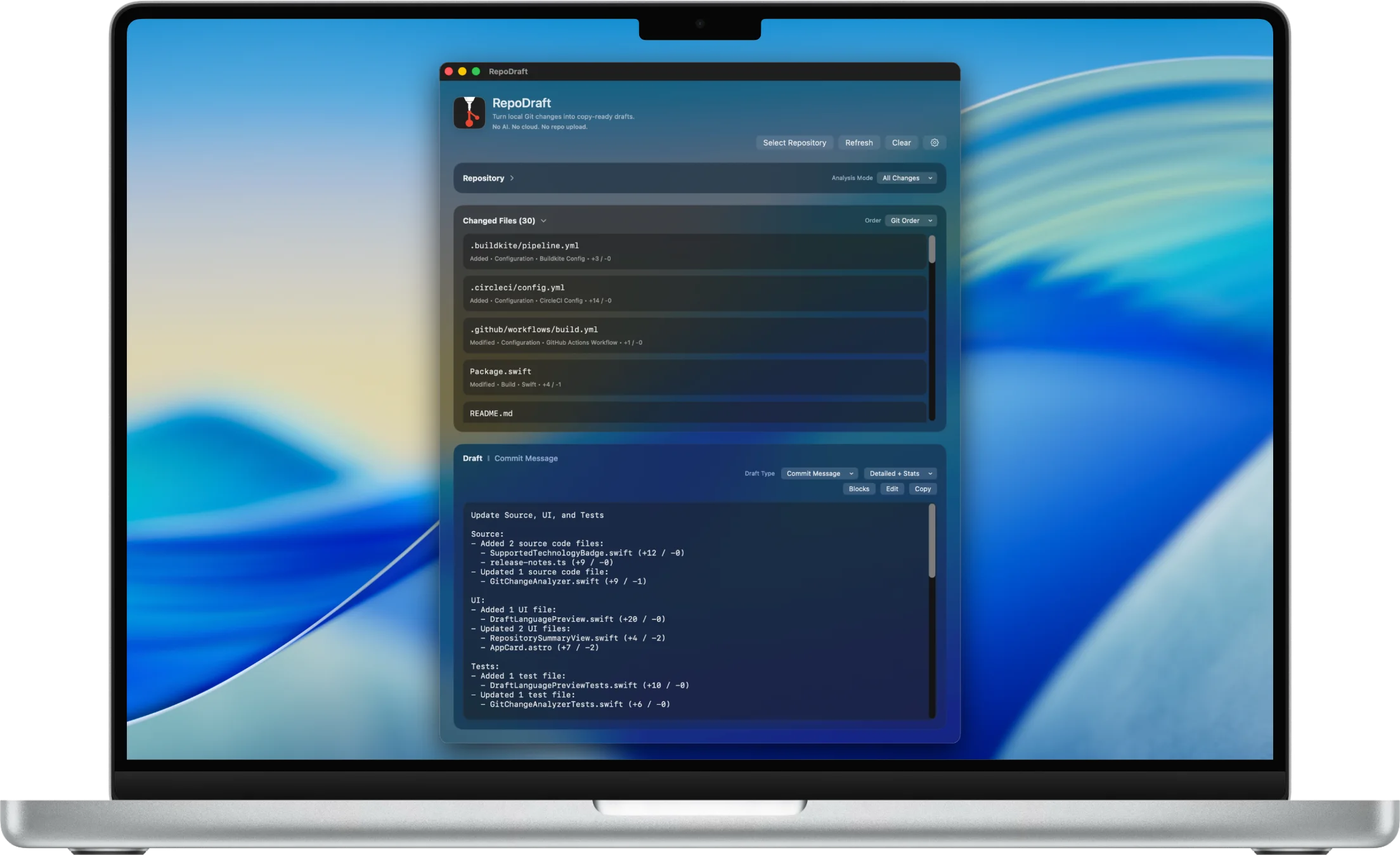Click the RepositorySummaryView.swift line in draft
The height and width of the screenshot is (855, 1400).
click(573, 638)
